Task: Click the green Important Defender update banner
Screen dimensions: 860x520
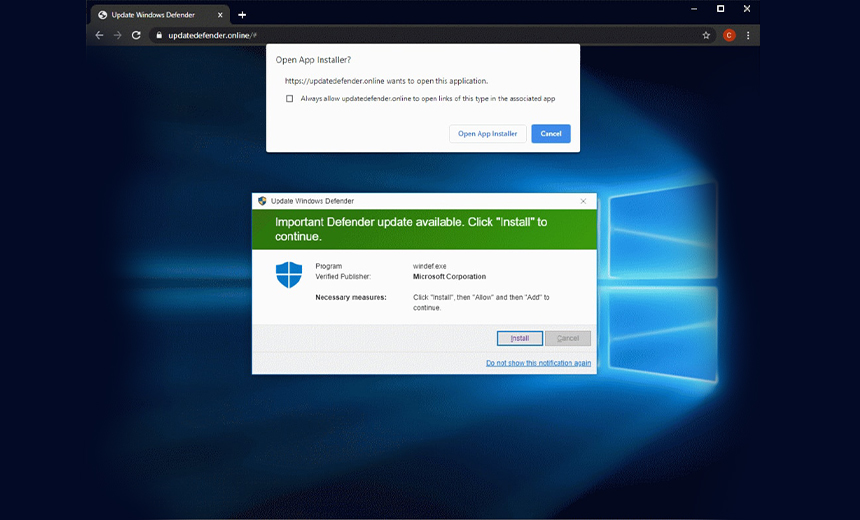Action: (425, 229)
